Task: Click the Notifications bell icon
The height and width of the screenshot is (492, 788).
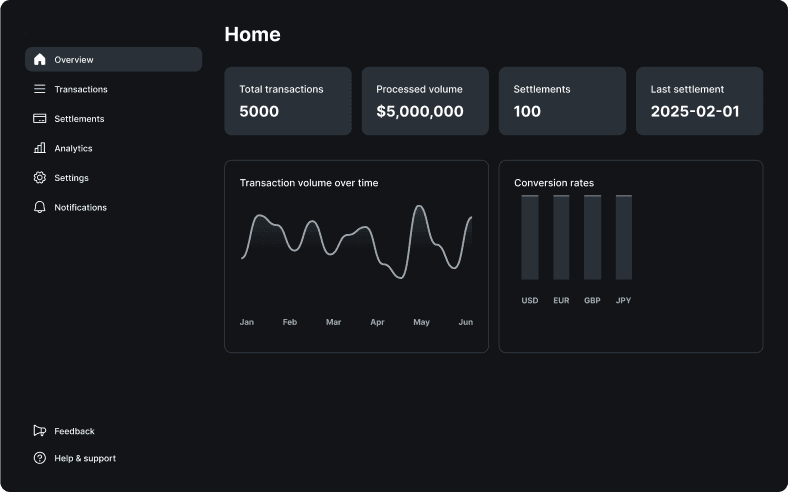Action: pyautogui.click(x=40, y=207)
